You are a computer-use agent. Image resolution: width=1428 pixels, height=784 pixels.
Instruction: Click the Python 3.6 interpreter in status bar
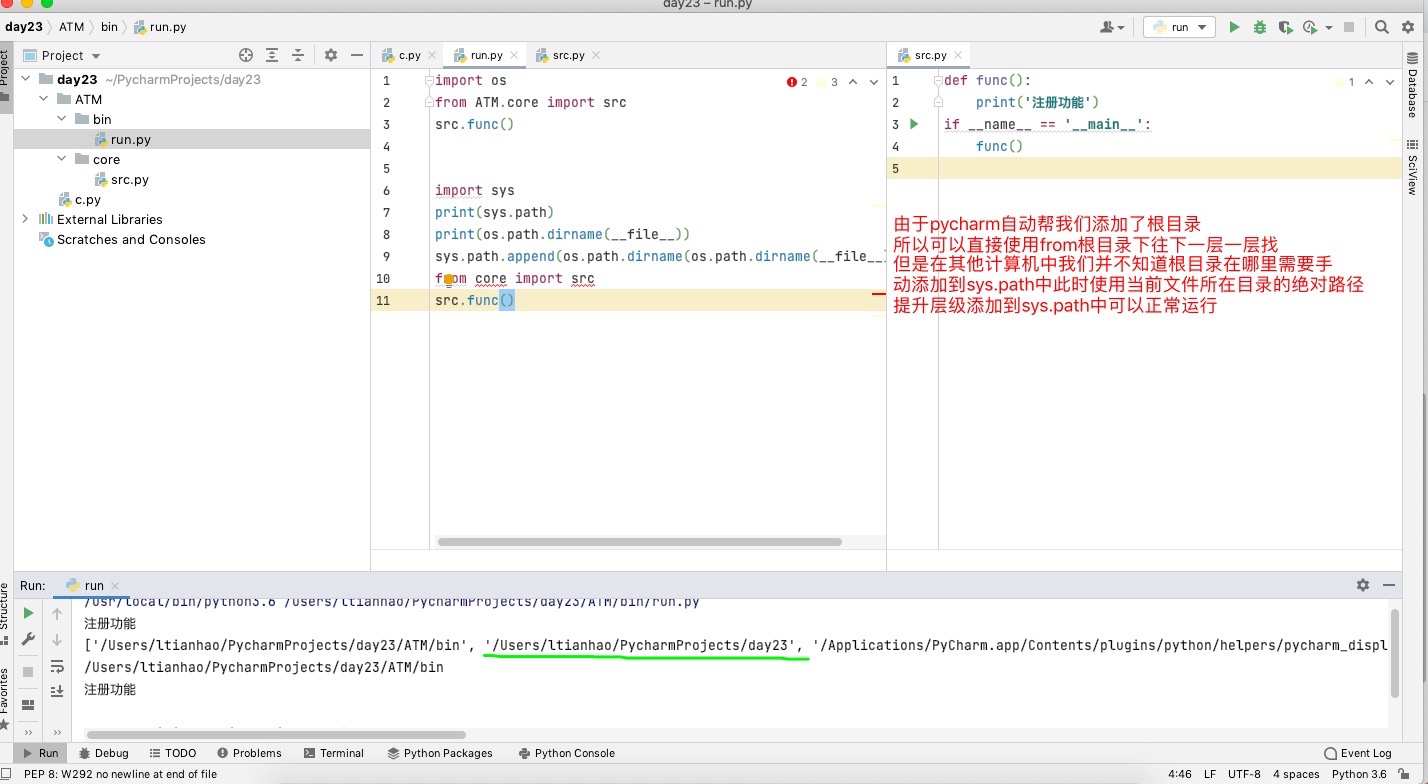[x=1359, y=774]
